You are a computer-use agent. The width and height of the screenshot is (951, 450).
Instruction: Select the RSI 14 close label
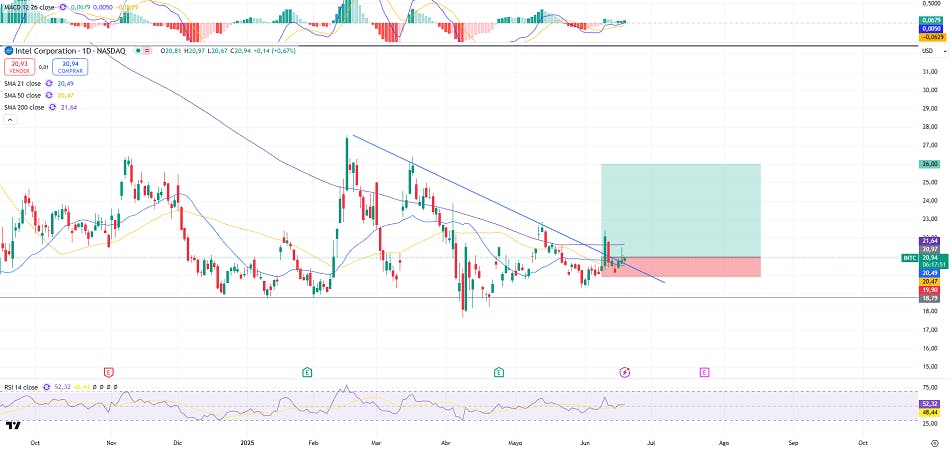21,387
